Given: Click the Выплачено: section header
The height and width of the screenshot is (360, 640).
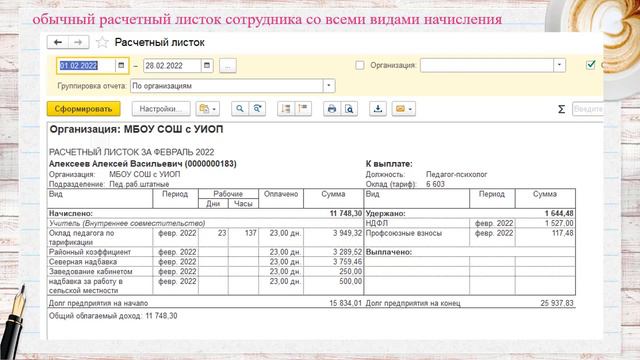Looking at the screenshot, I should 389,252.
